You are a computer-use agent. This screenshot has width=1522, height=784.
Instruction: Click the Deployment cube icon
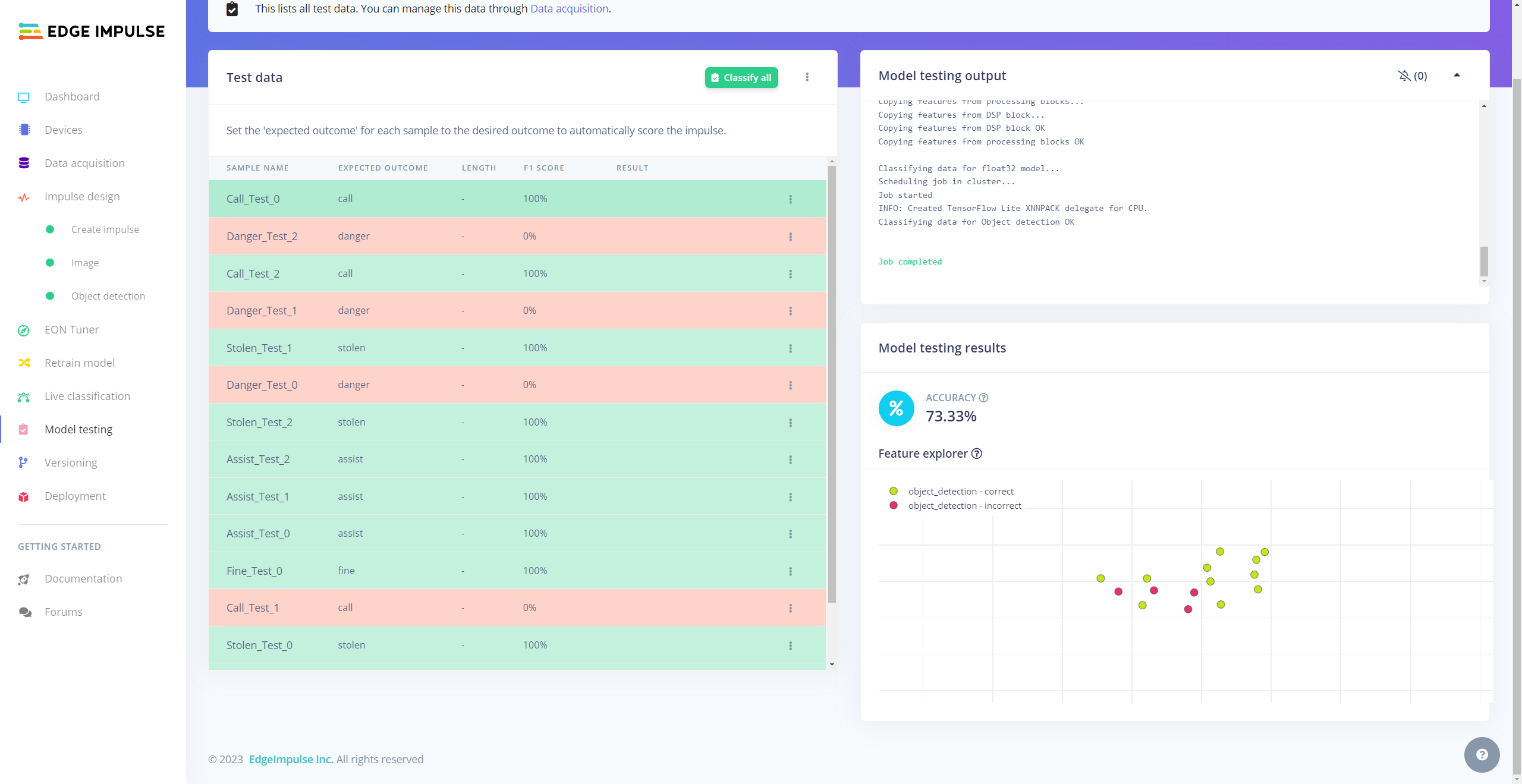click(x=24, y=496)
